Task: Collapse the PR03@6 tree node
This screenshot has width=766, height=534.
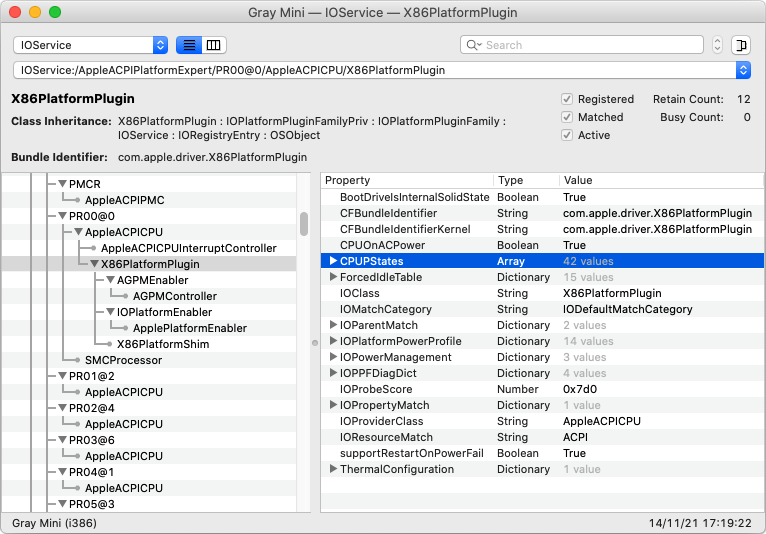Action: (x=62, y=440)
